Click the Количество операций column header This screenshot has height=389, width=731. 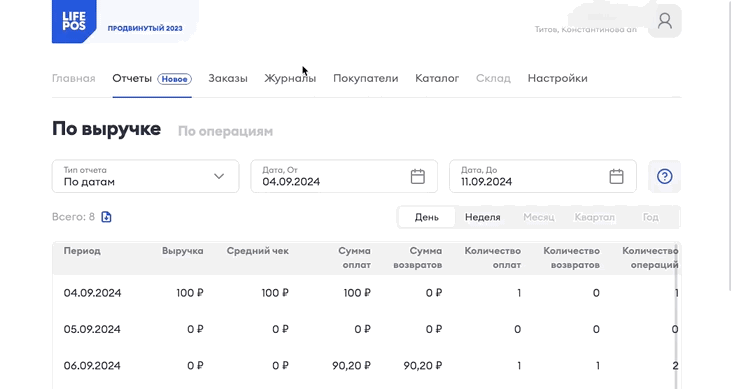pos(650,258)
